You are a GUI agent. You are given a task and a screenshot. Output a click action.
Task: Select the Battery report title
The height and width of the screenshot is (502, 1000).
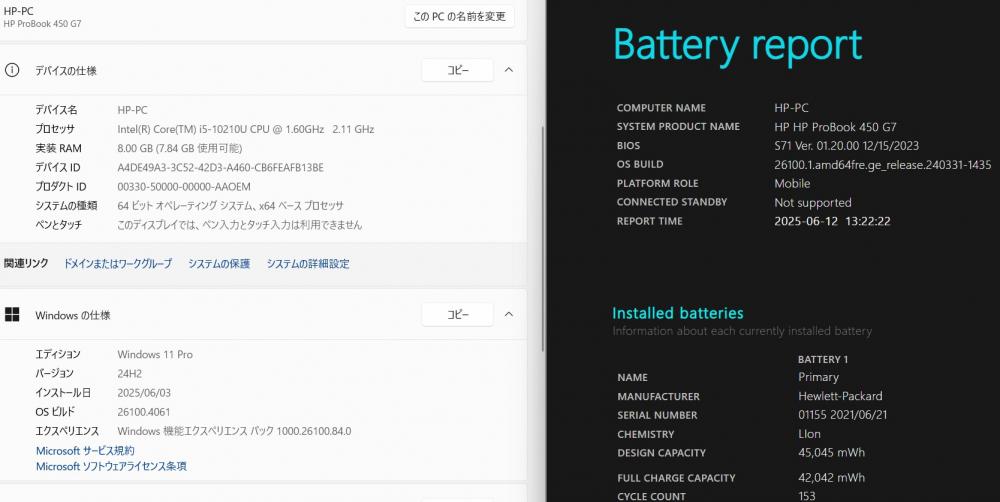[x=737, y=45]
